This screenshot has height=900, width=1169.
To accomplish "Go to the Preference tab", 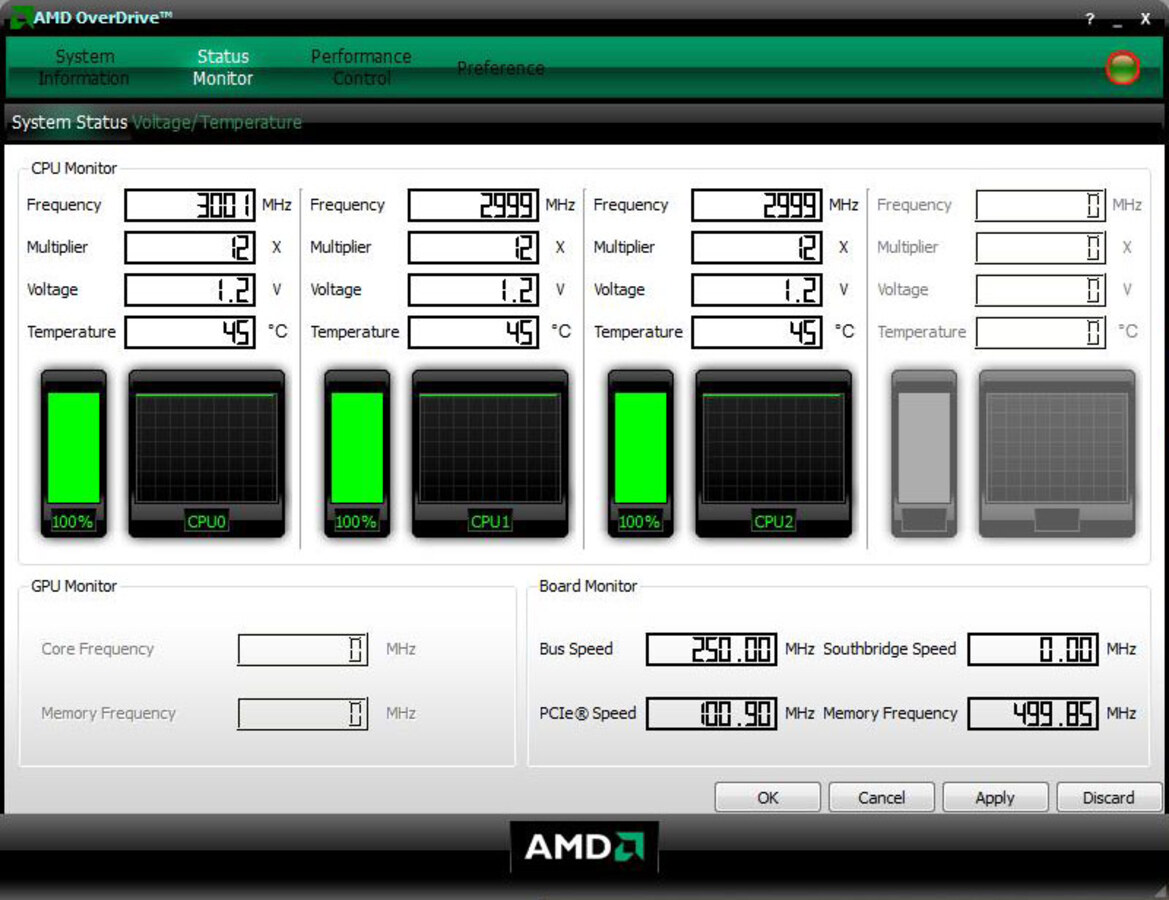I will [500, 68].
